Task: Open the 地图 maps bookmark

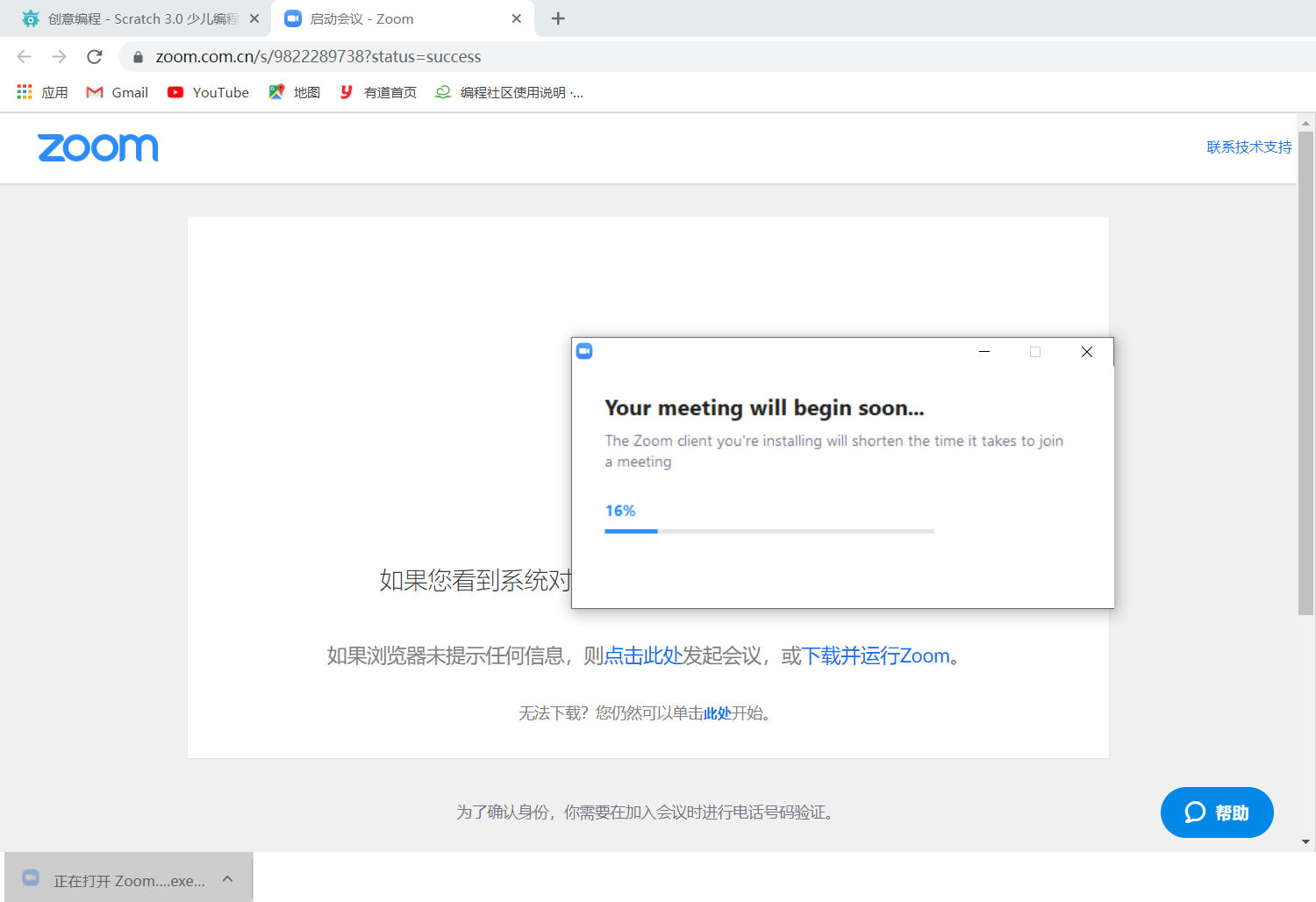Action: tap(294, 92)
